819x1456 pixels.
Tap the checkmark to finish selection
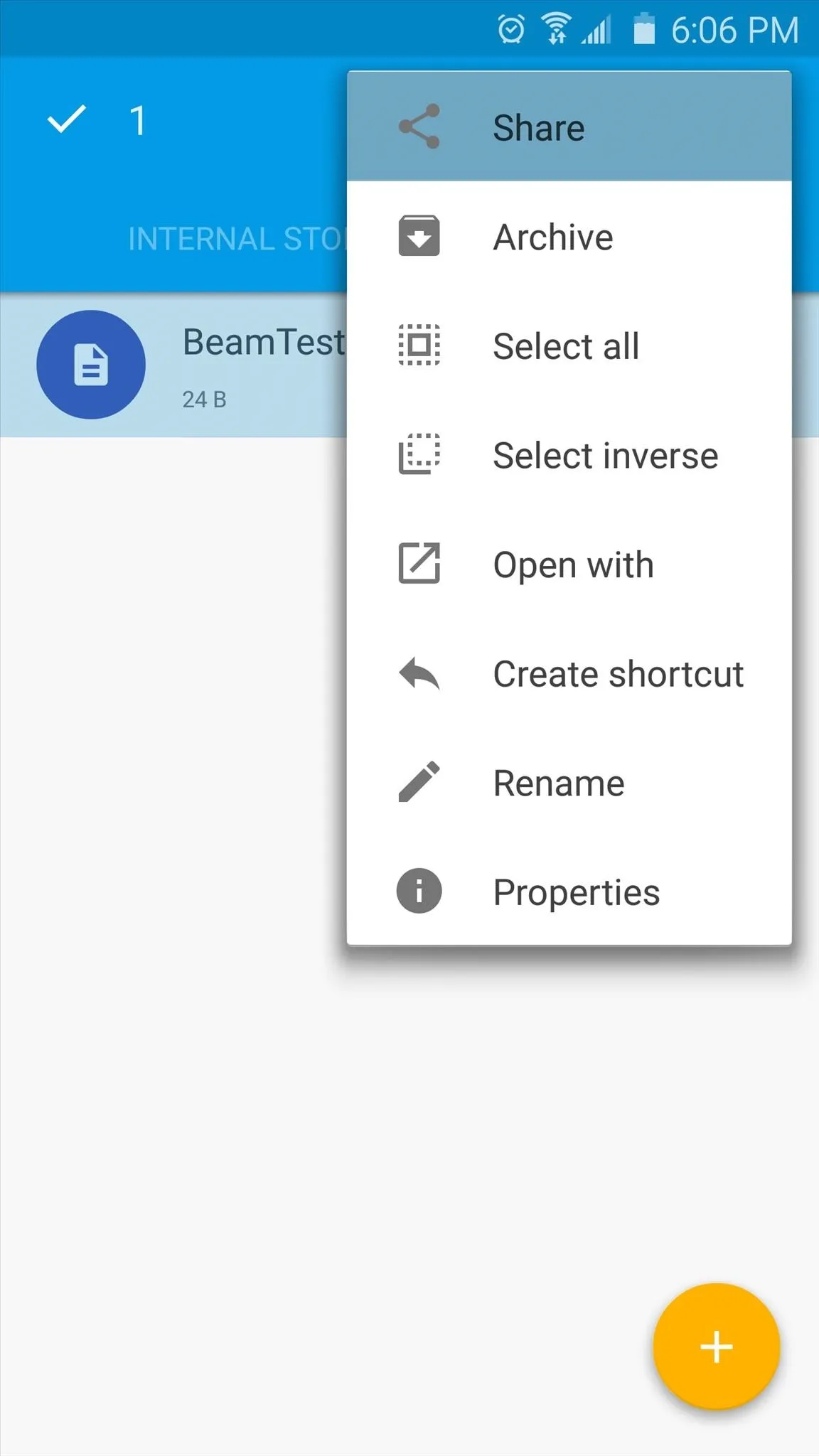point(66,119)
